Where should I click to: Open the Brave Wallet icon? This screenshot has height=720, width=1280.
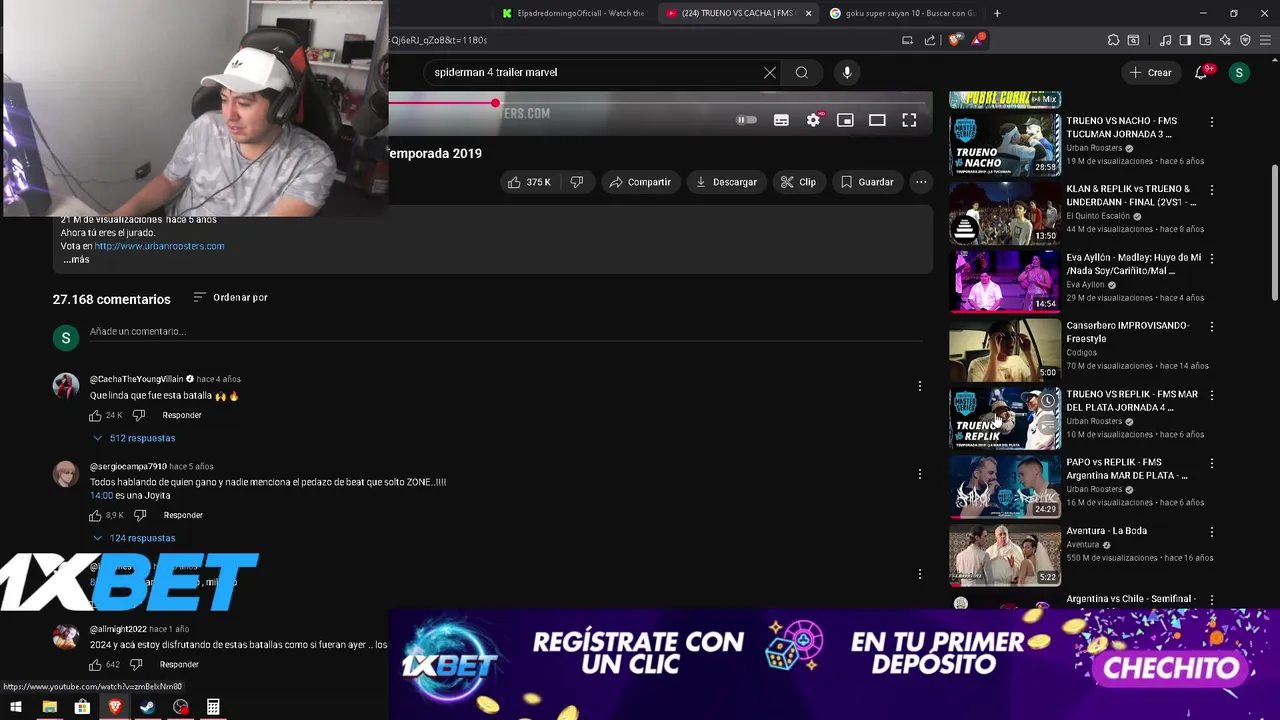tap(1205, 40)
